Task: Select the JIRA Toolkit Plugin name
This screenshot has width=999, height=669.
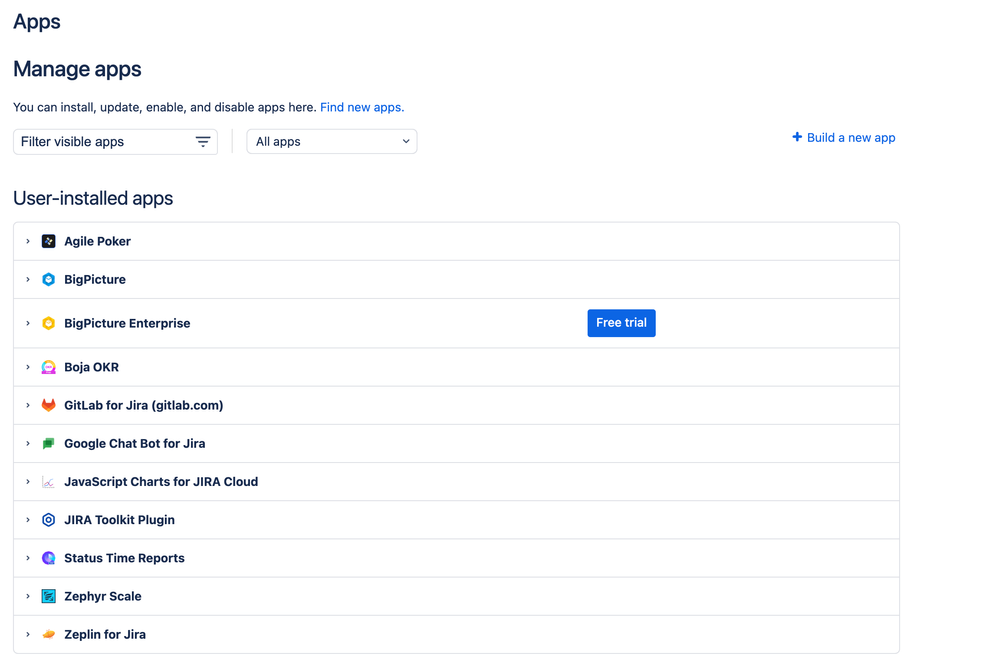Action: [x=120, y=521]
